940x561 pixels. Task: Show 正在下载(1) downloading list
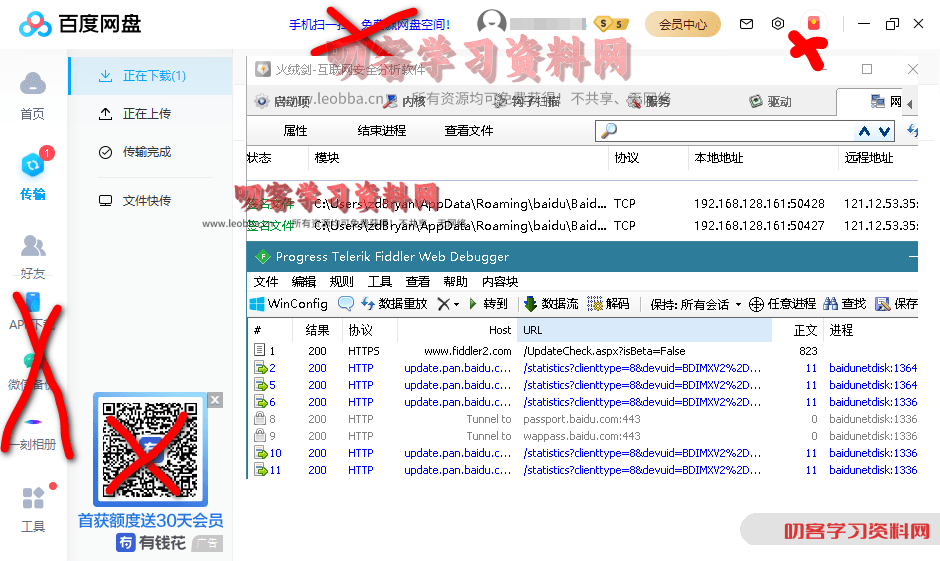click(151, 76)
